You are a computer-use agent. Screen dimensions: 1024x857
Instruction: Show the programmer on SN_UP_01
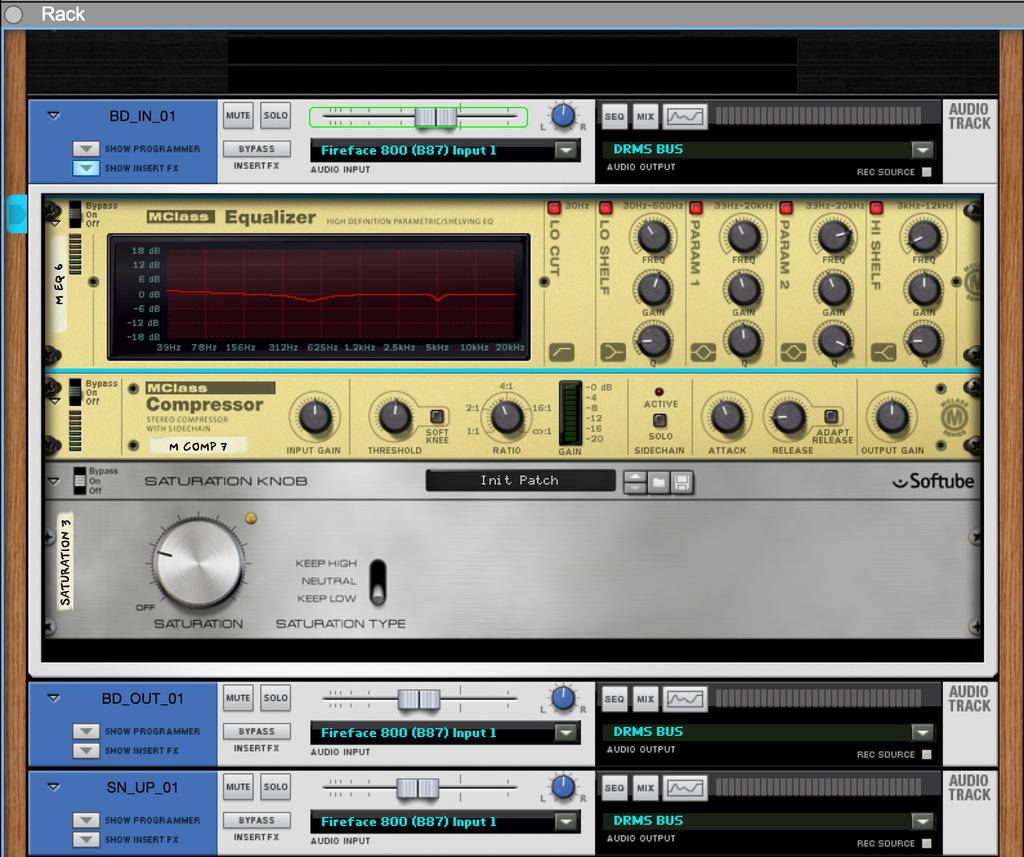(x=86, y=820)
